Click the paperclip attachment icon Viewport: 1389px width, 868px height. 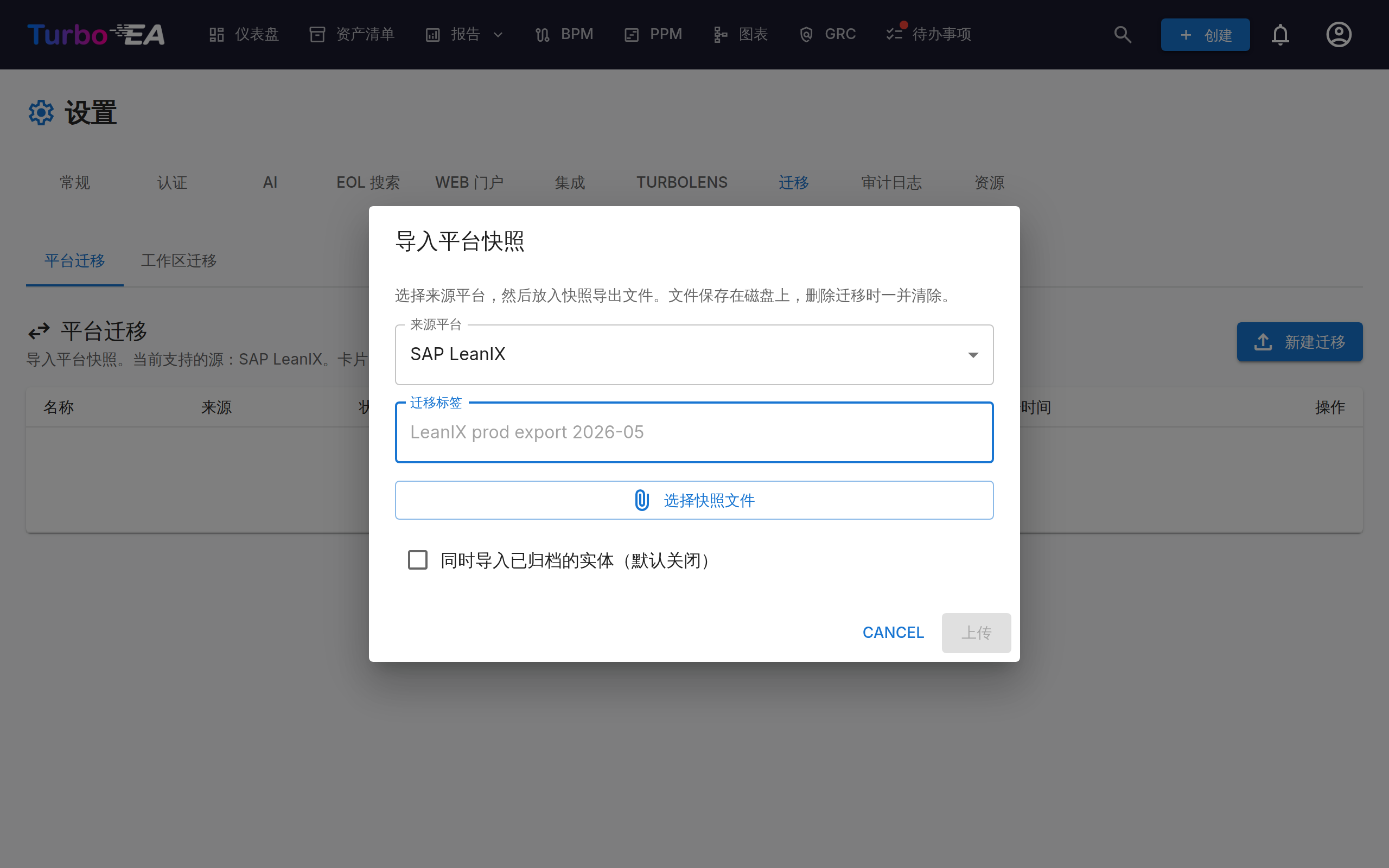point(642,500)
